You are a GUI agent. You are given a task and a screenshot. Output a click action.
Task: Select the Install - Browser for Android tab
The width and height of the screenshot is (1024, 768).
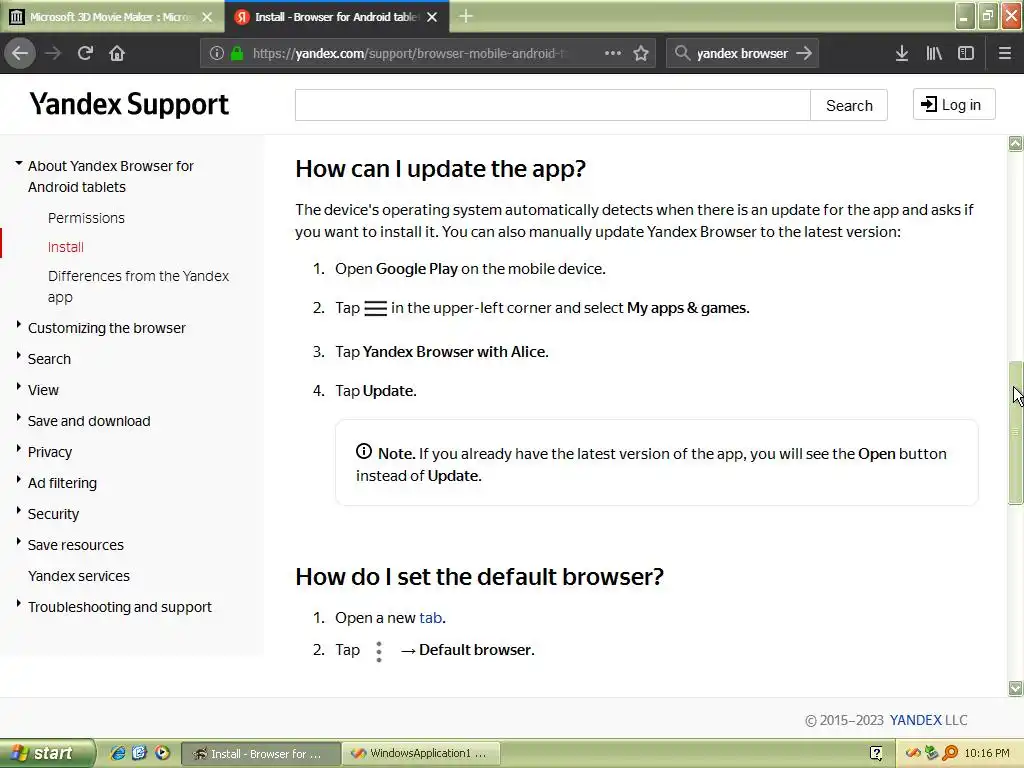tap(336, 17)
